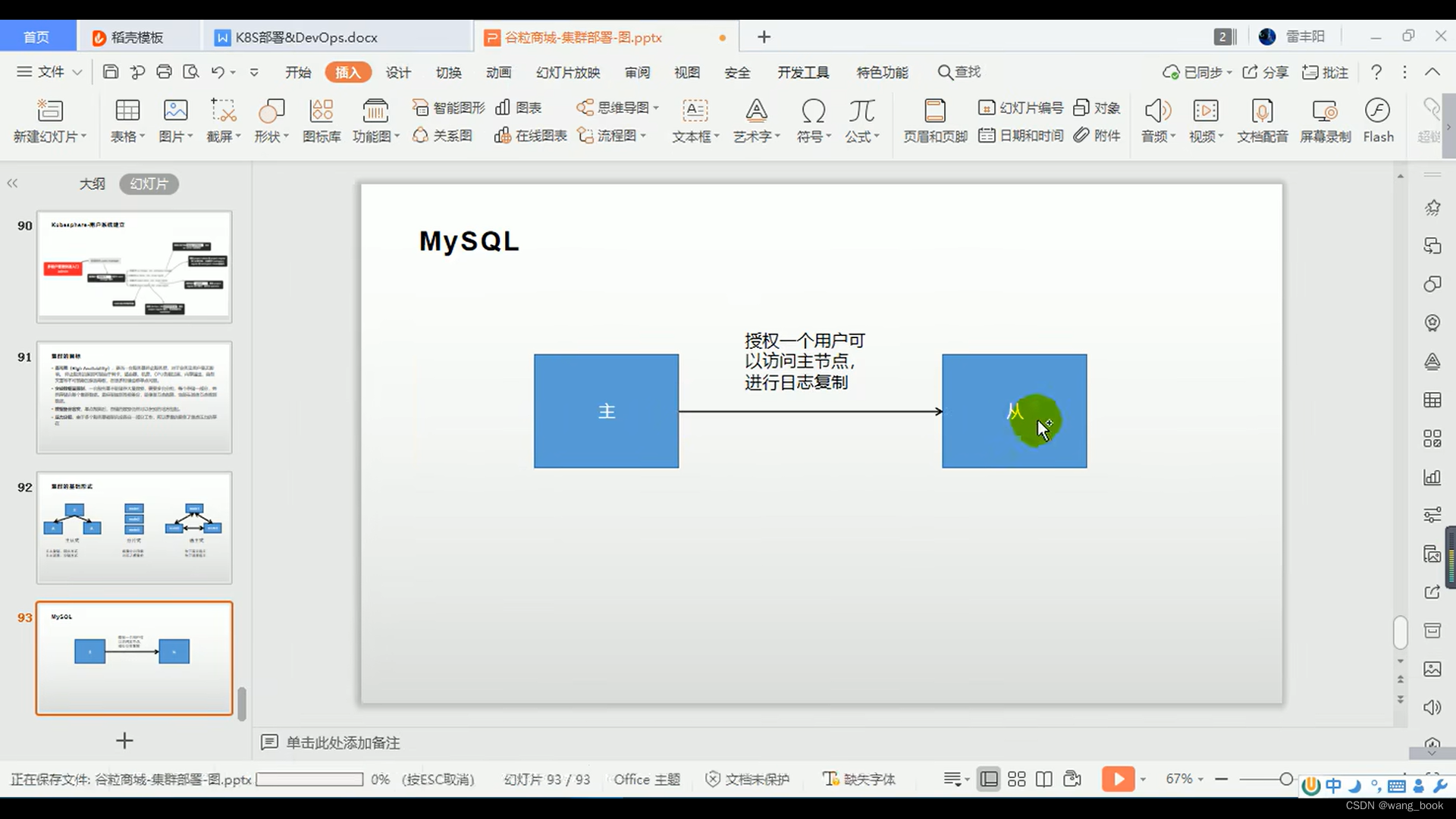Insert a 公式 formula

click(x=862, y=121)
